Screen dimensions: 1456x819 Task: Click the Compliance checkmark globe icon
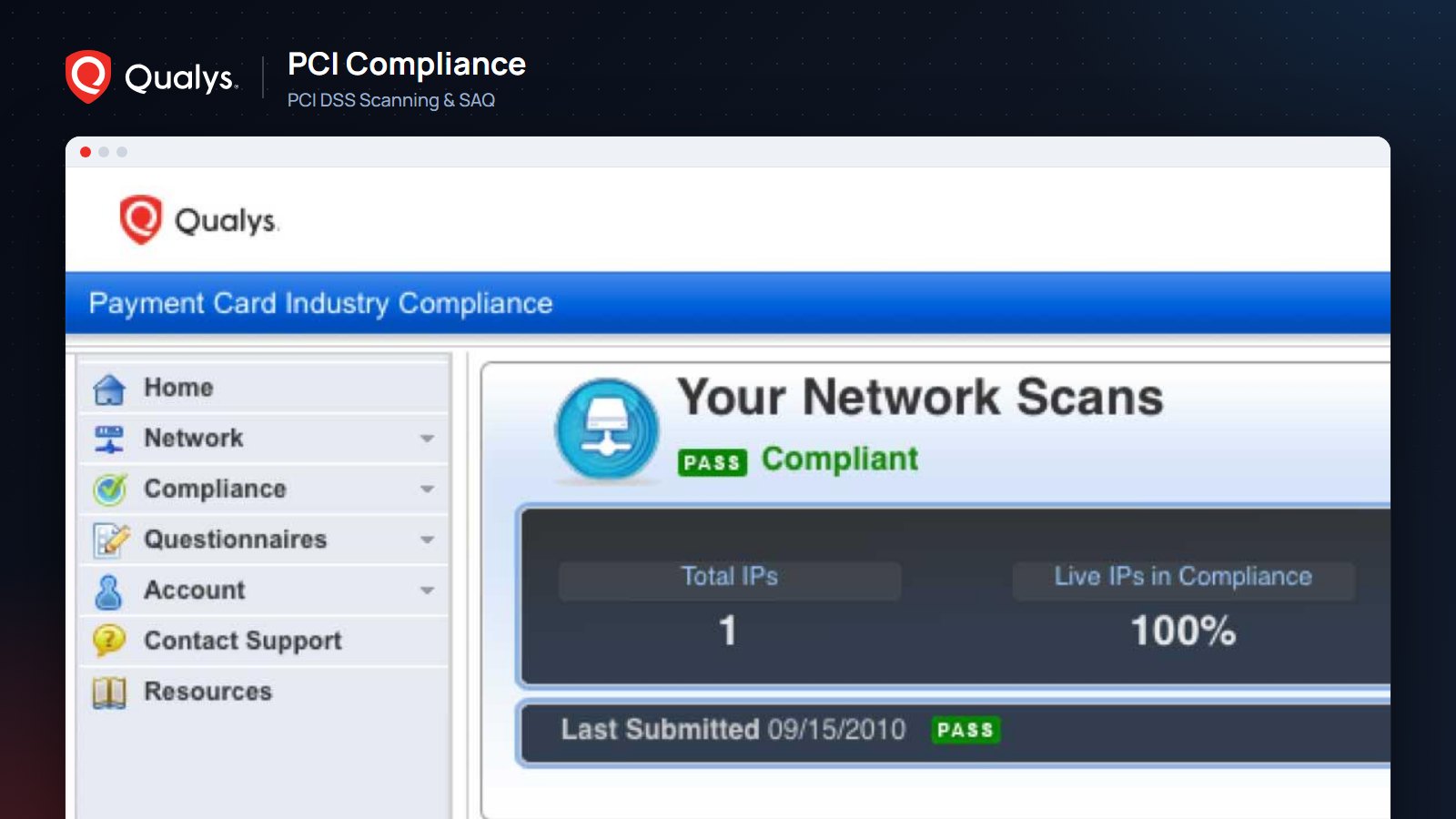[x=109, y=490]
